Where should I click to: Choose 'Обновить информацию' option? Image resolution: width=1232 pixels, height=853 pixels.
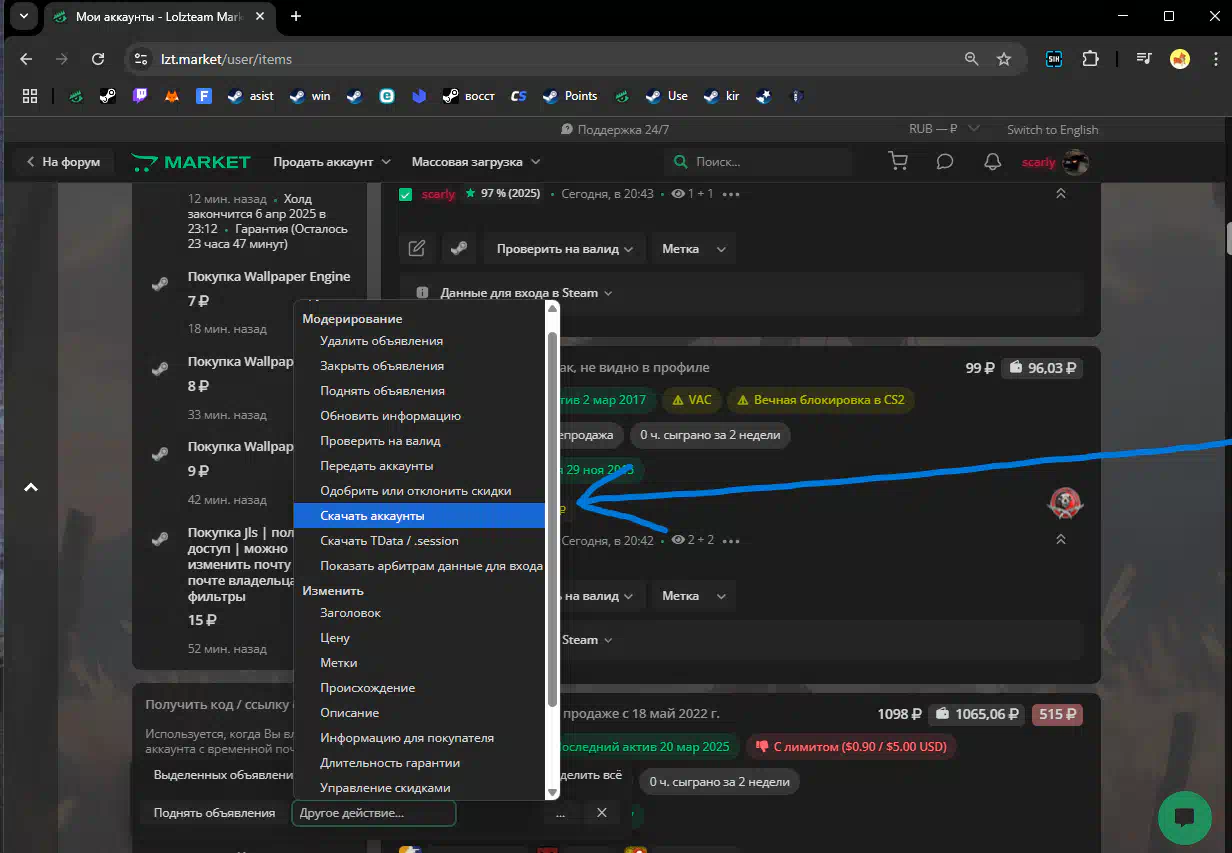coord(419,416)
